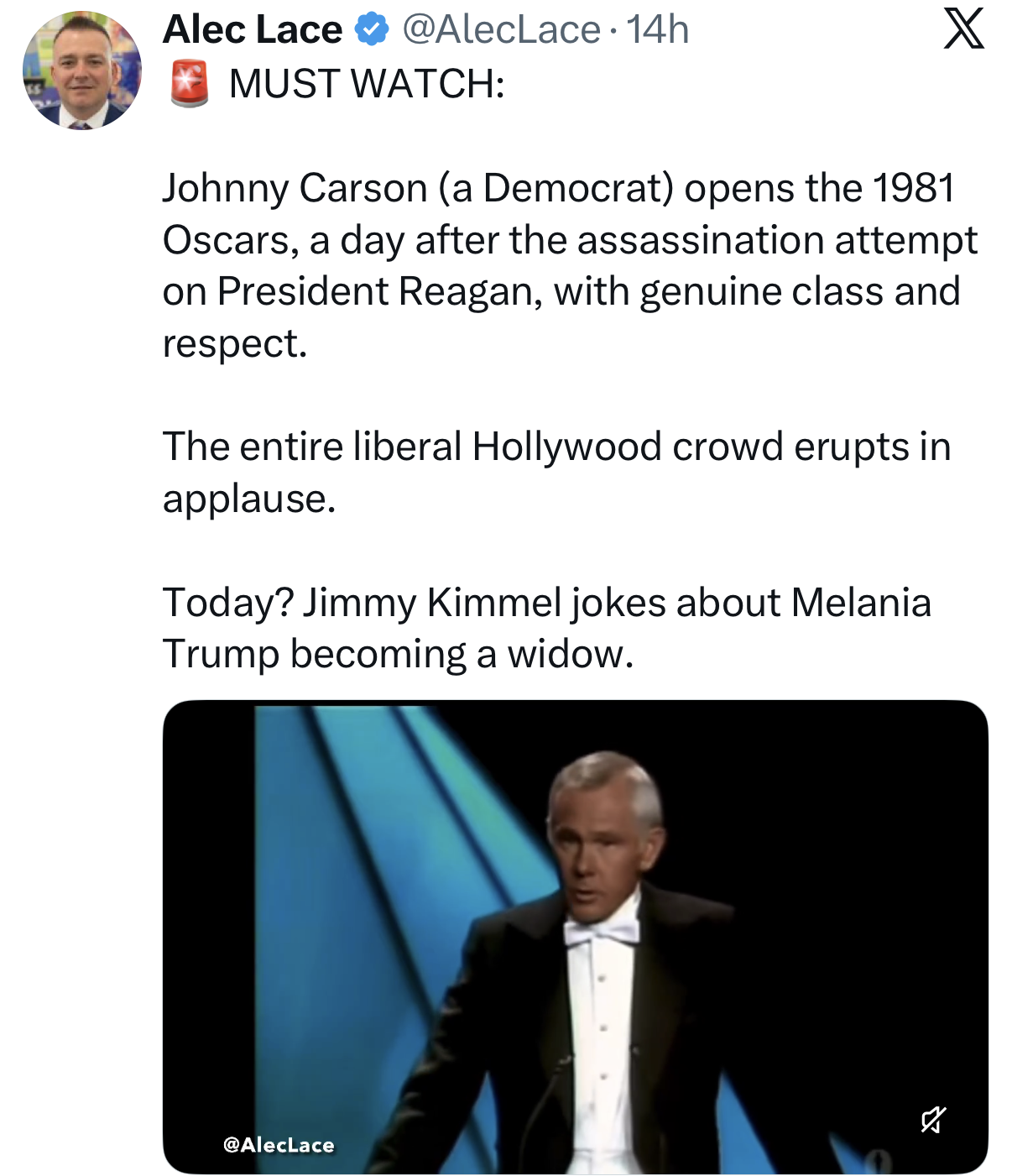The image size is (1012, 1176).
Task: Unmute the video with the speaker icon
Action: click(933, 1120)
